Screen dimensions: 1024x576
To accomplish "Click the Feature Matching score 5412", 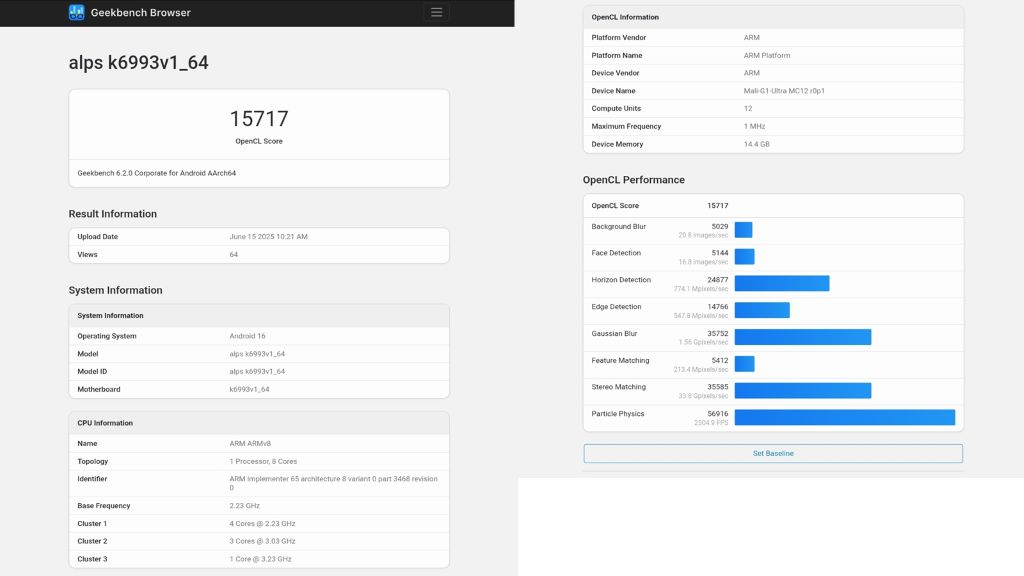I will [720, 360].
